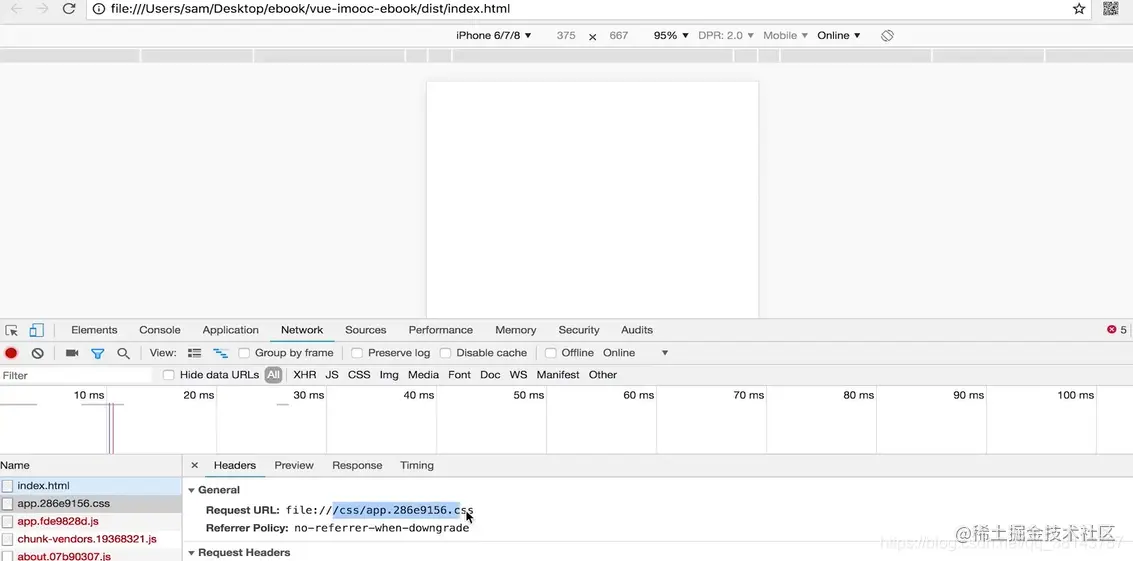The width and height of the screenshot is (1133, 561).
Task: Open the QR code extension icon
Action: (1111, 9)
